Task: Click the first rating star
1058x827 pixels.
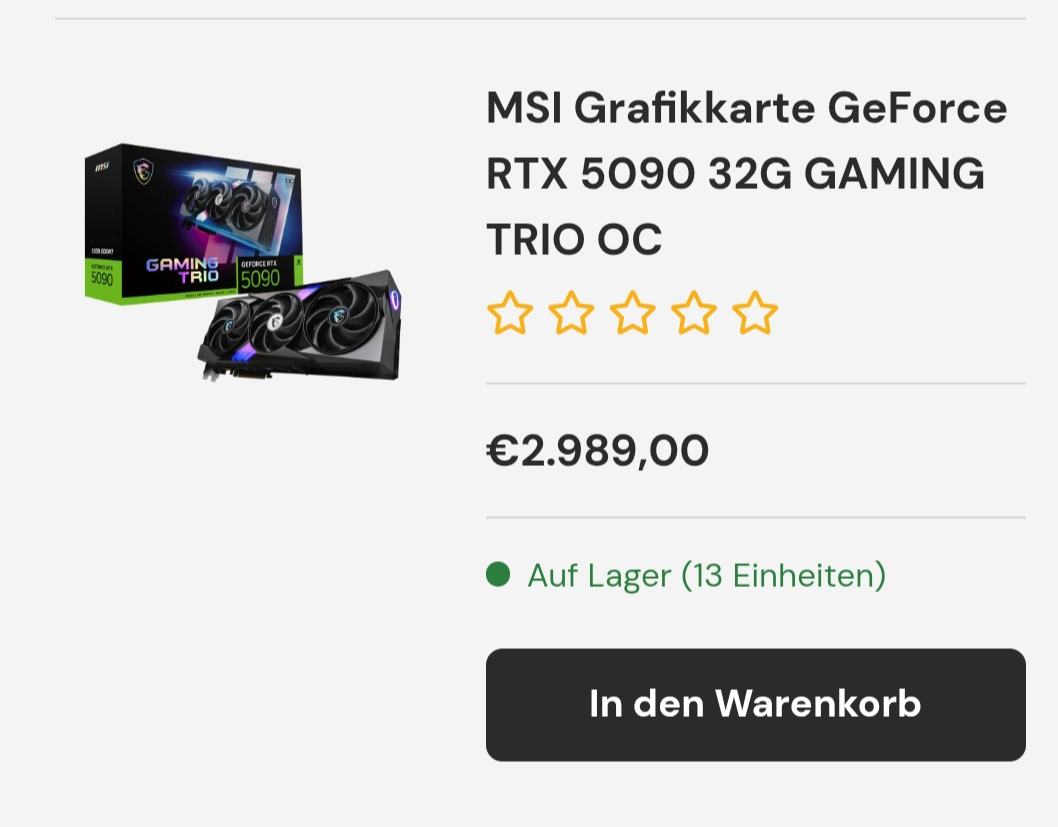Action: (510, 313)
